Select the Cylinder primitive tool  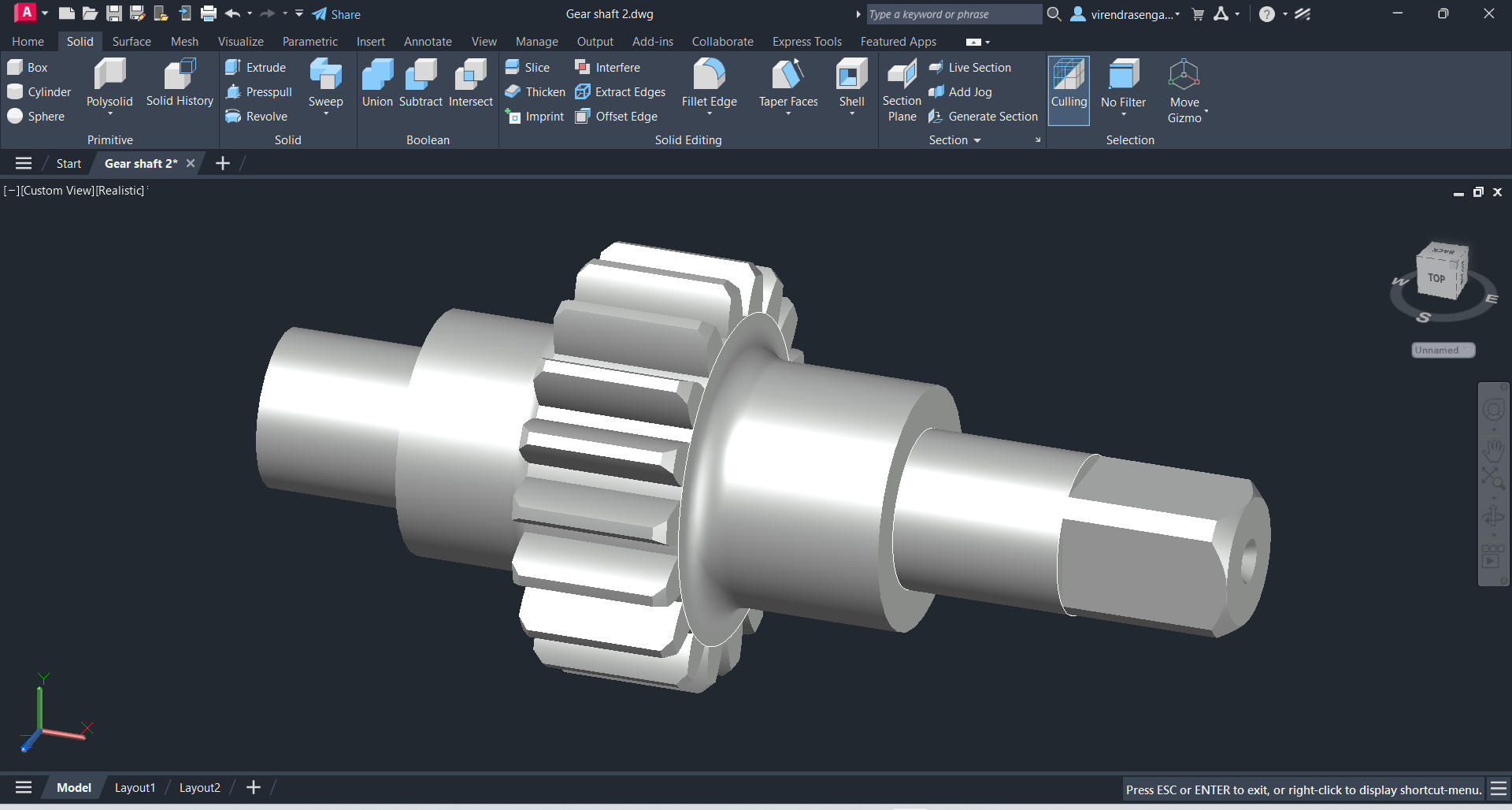[x=39, y=92]
